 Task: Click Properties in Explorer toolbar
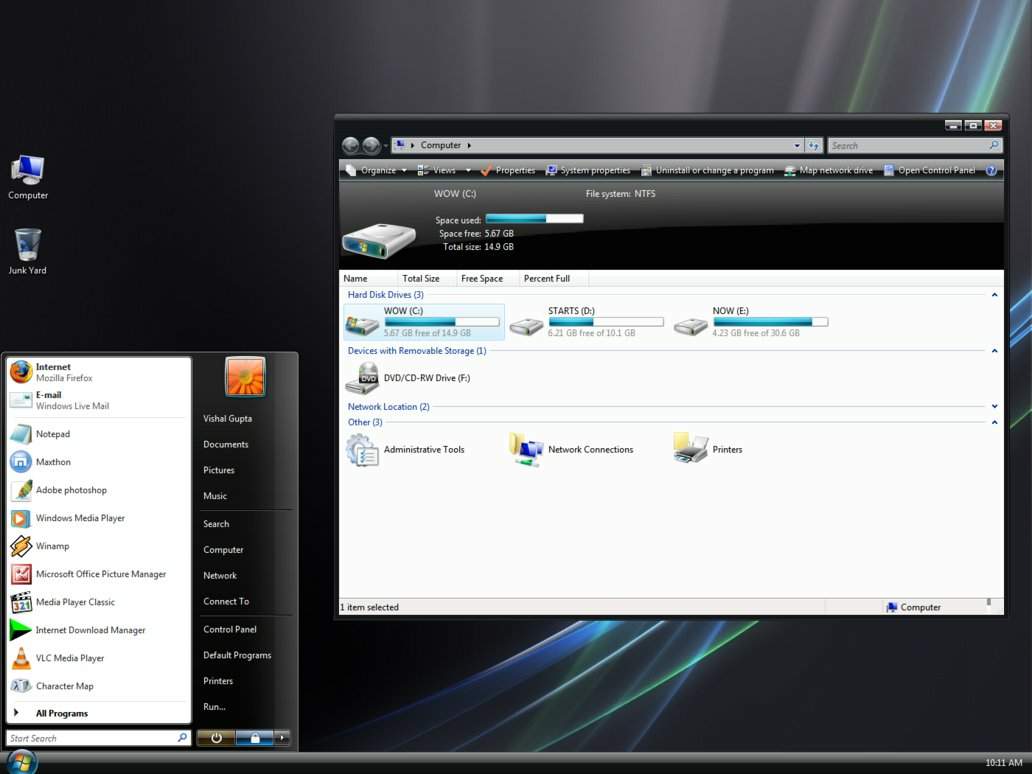(507, 170)
